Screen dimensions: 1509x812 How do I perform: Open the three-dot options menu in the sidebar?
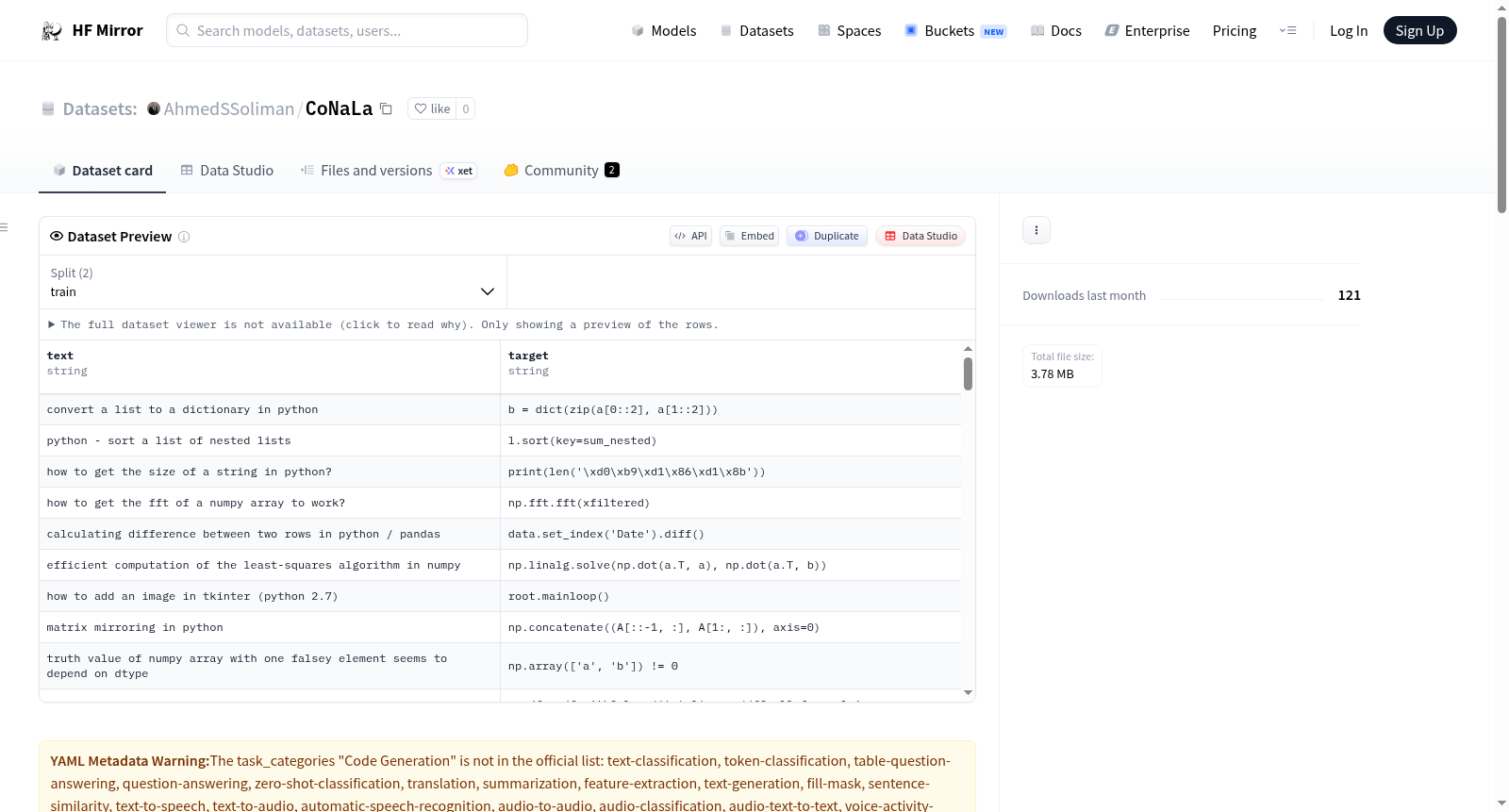1036,230
